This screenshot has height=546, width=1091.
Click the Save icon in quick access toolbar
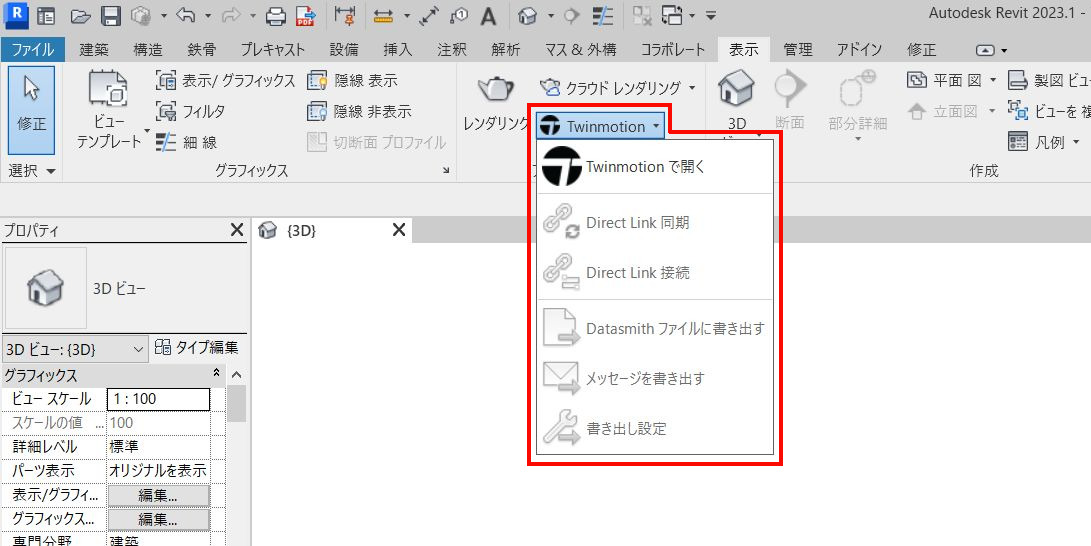coord(111,16)
